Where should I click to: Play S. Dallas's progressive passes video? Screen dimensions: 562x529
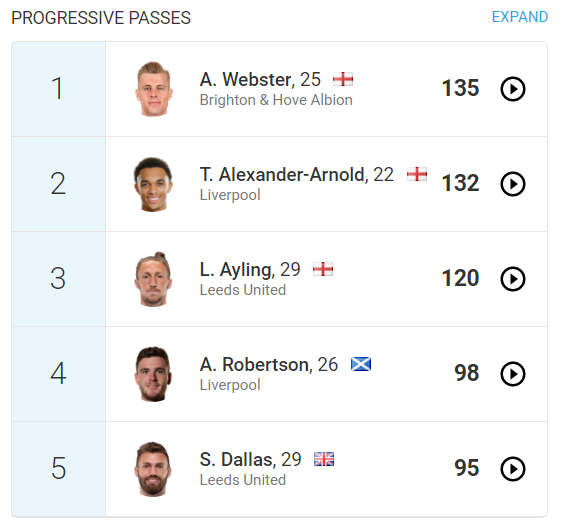point(513,469)
